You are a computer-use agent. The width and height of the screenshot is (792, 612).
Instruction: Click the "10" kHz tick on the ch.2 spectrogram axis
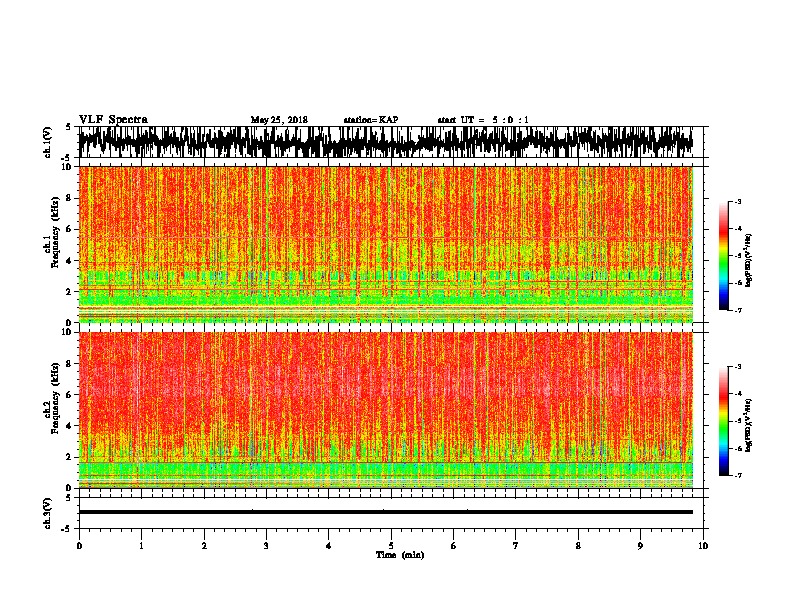tap(69, 332)
